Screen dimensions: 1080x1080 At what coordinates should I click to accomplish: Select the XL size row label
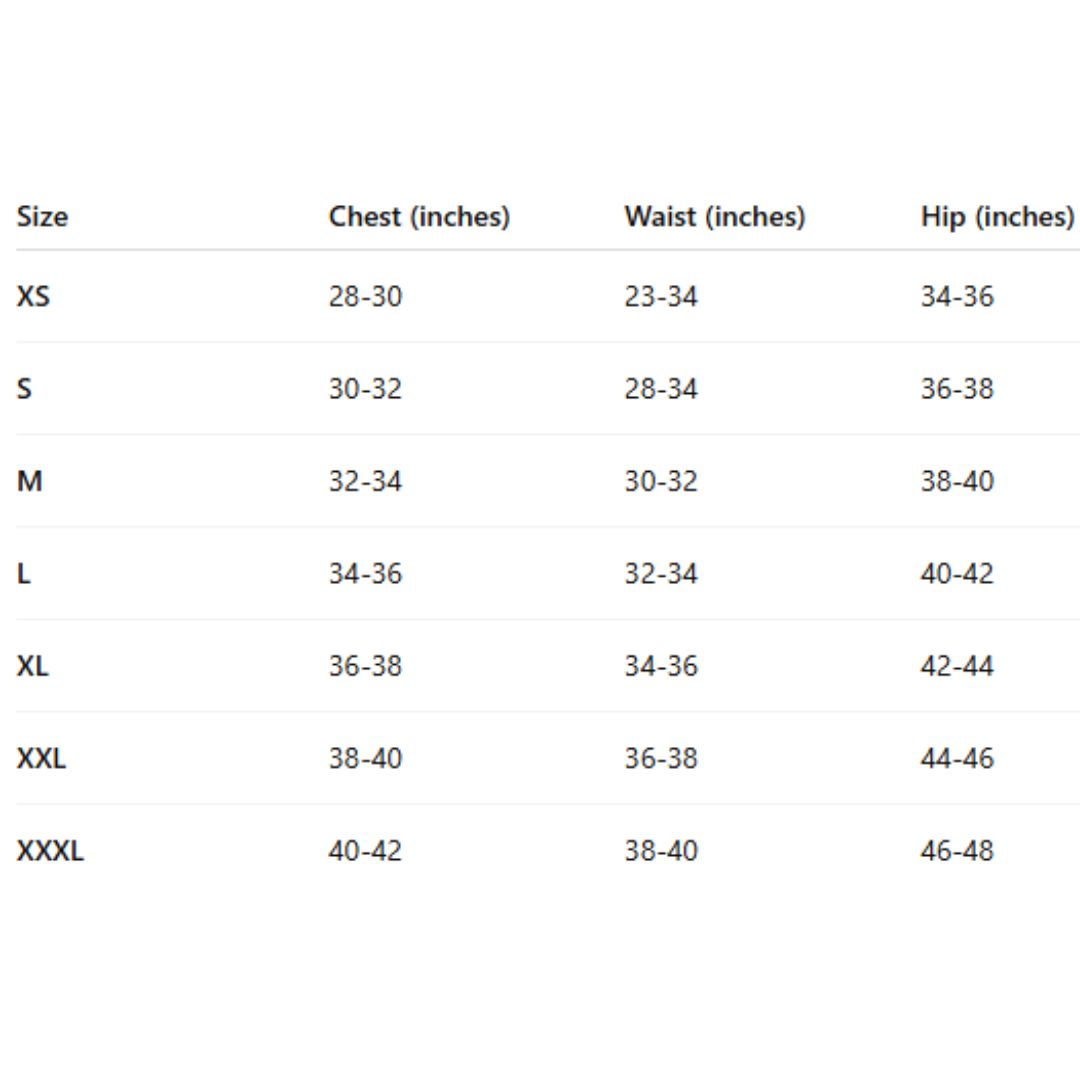[33, 667]
